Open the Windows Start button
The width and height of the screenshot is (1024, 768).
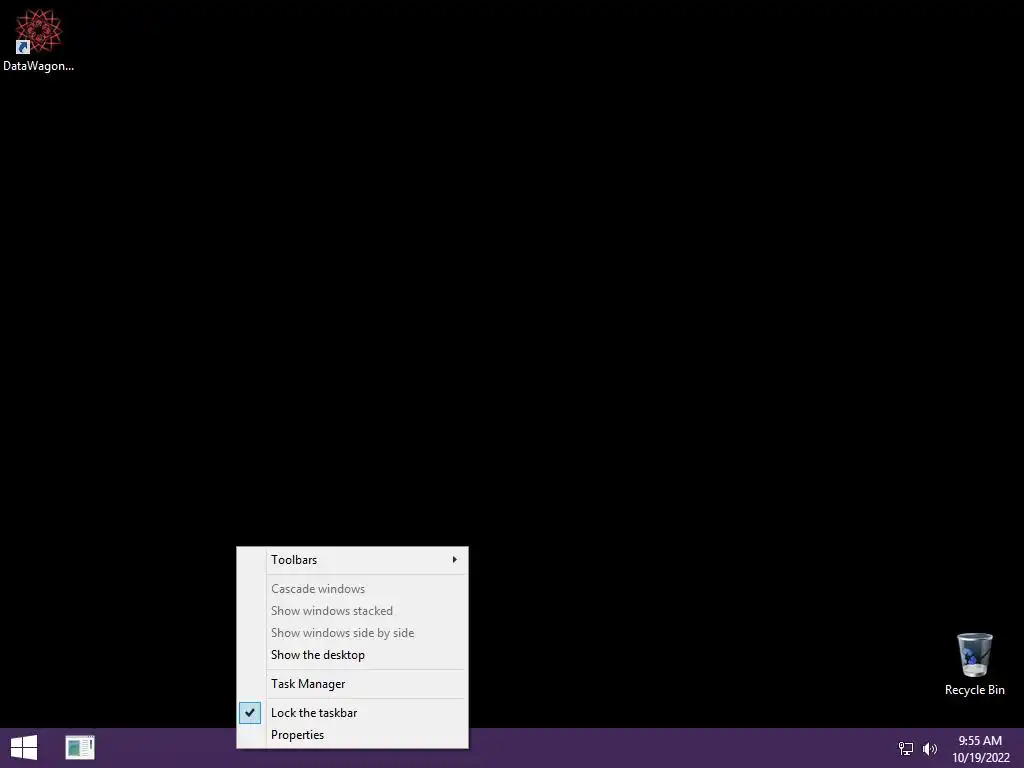24,748
